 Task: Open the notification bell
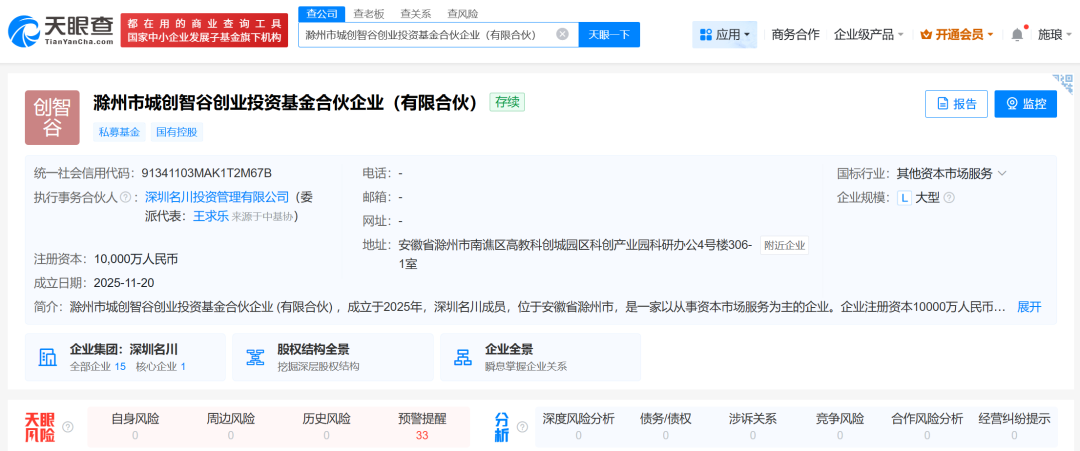tap(1017, 35)
